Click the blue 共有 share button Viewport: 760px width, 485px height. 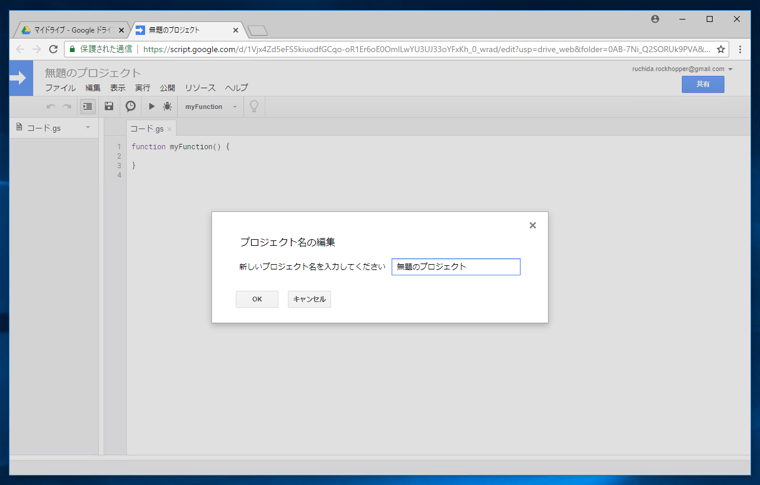[703, 84]
